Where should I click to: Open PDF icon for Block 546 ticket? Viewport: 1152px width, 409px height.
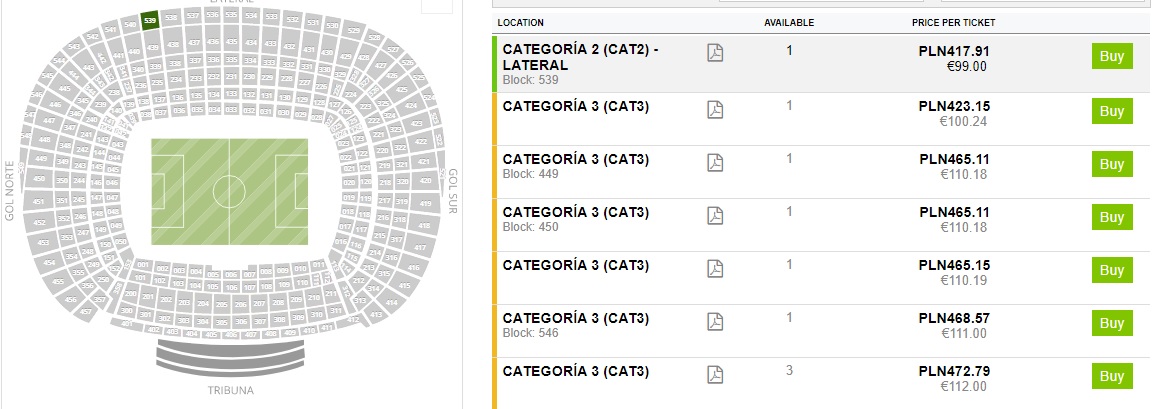coord(714,321)
